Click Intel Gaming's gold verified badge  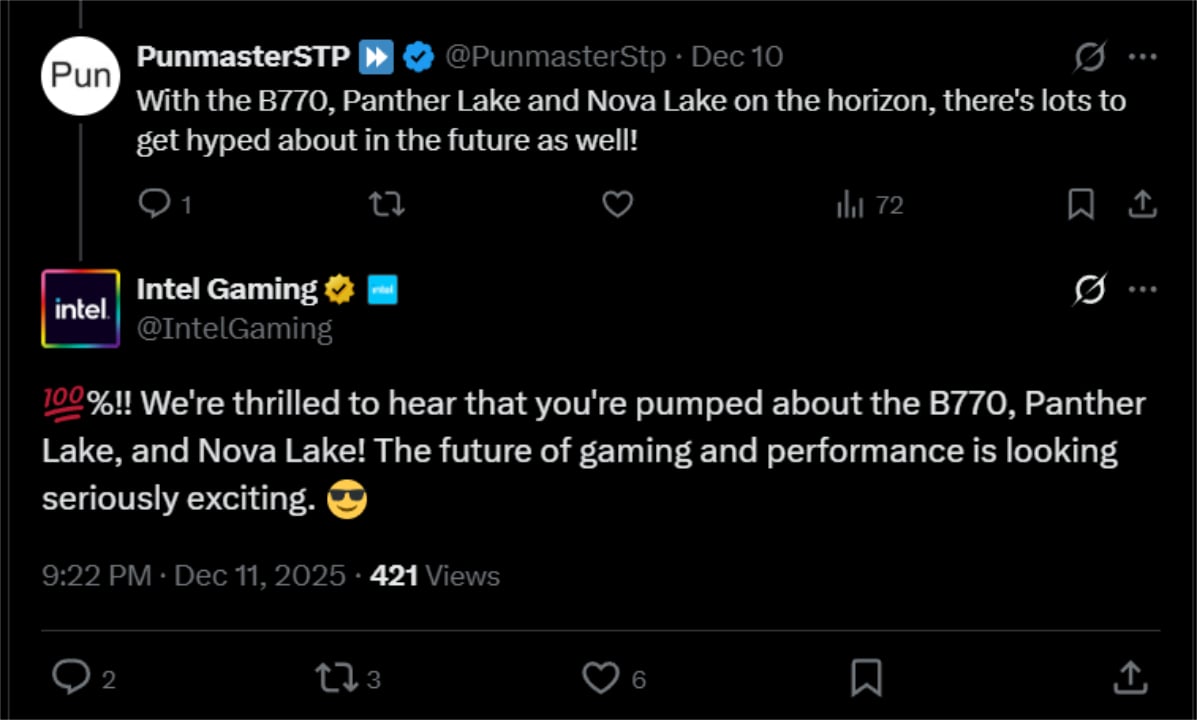[339, 289]
